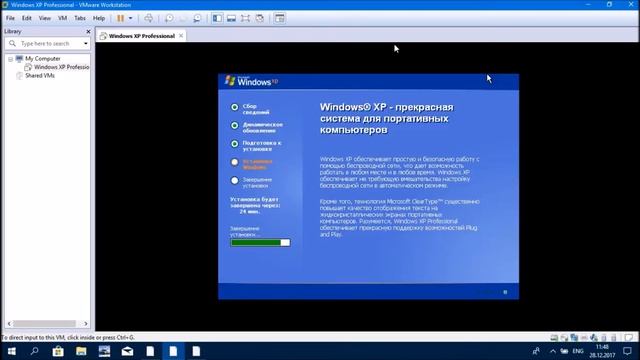Screen dimensions: 640x360
Task: Click the Сбор сведений setup step radio
Action: (x=234, y=107)
